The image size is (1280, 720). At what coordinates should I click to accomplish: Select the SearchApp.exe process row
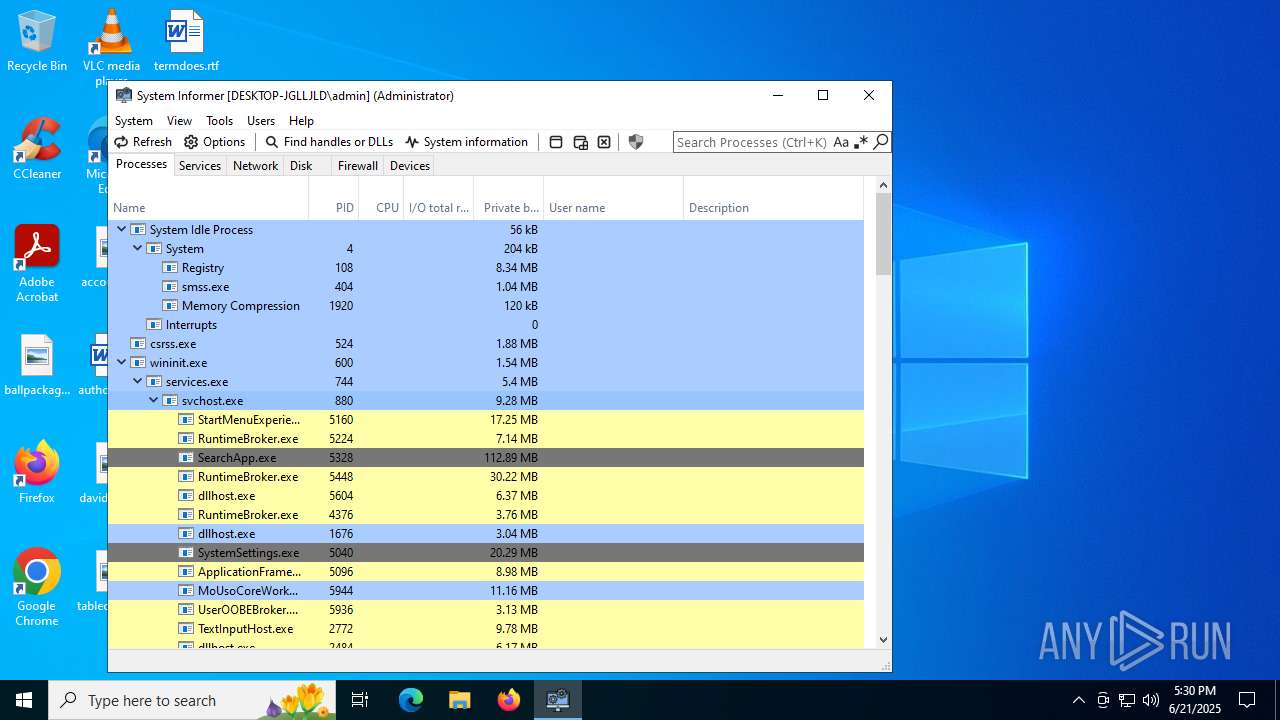point(486,457)
